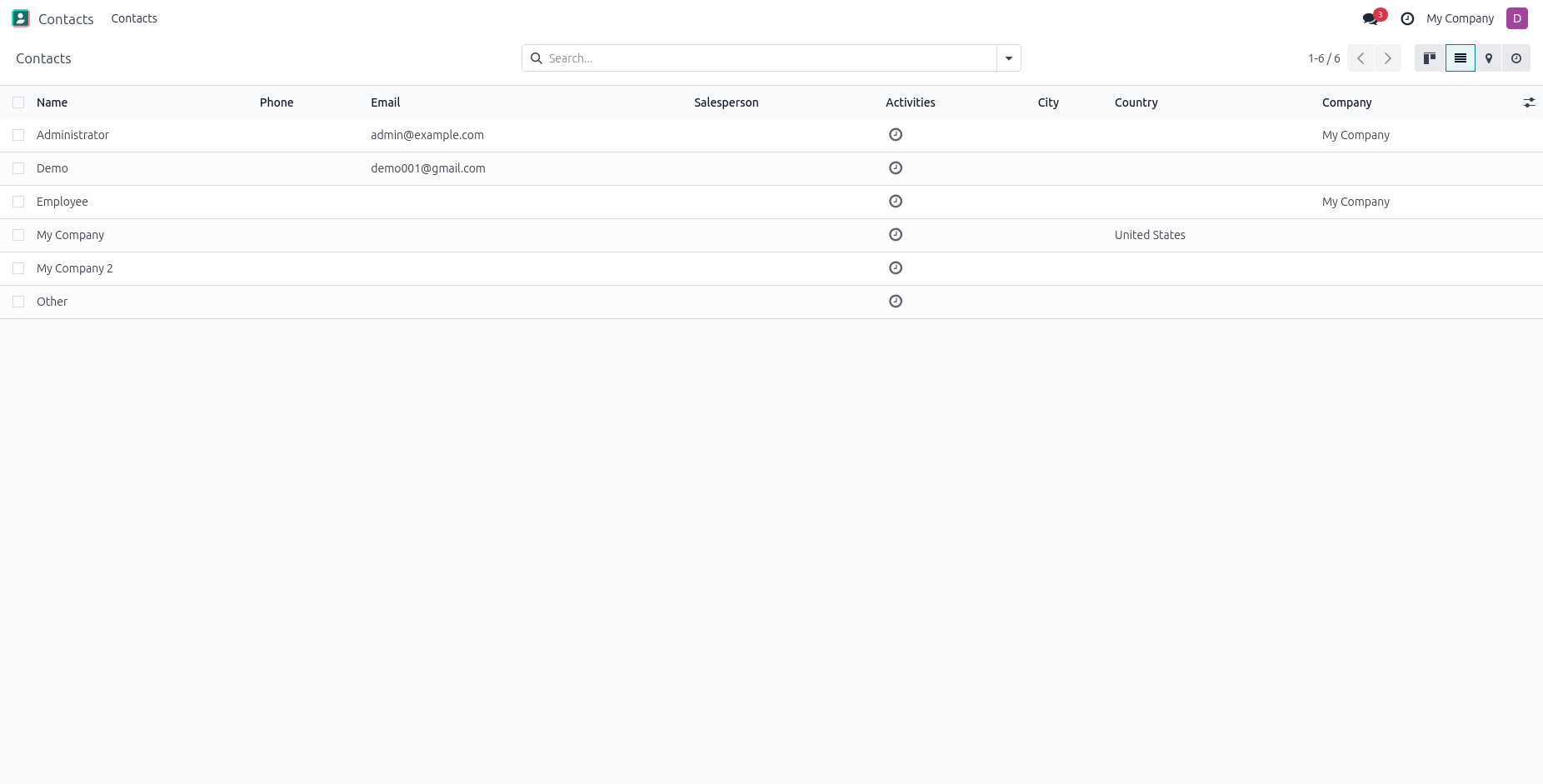The image size is (1543, 784).
Task: Tick the Demo row checkbox
Action: coord(18,168)
